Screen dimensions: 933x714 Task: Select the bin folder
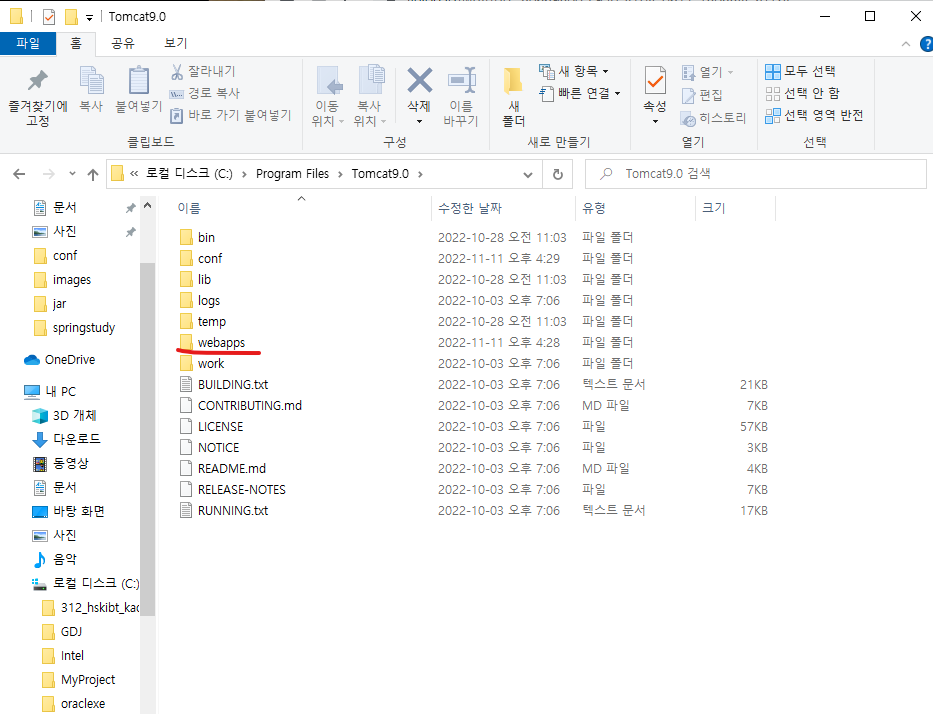click(x=206, y=237)
